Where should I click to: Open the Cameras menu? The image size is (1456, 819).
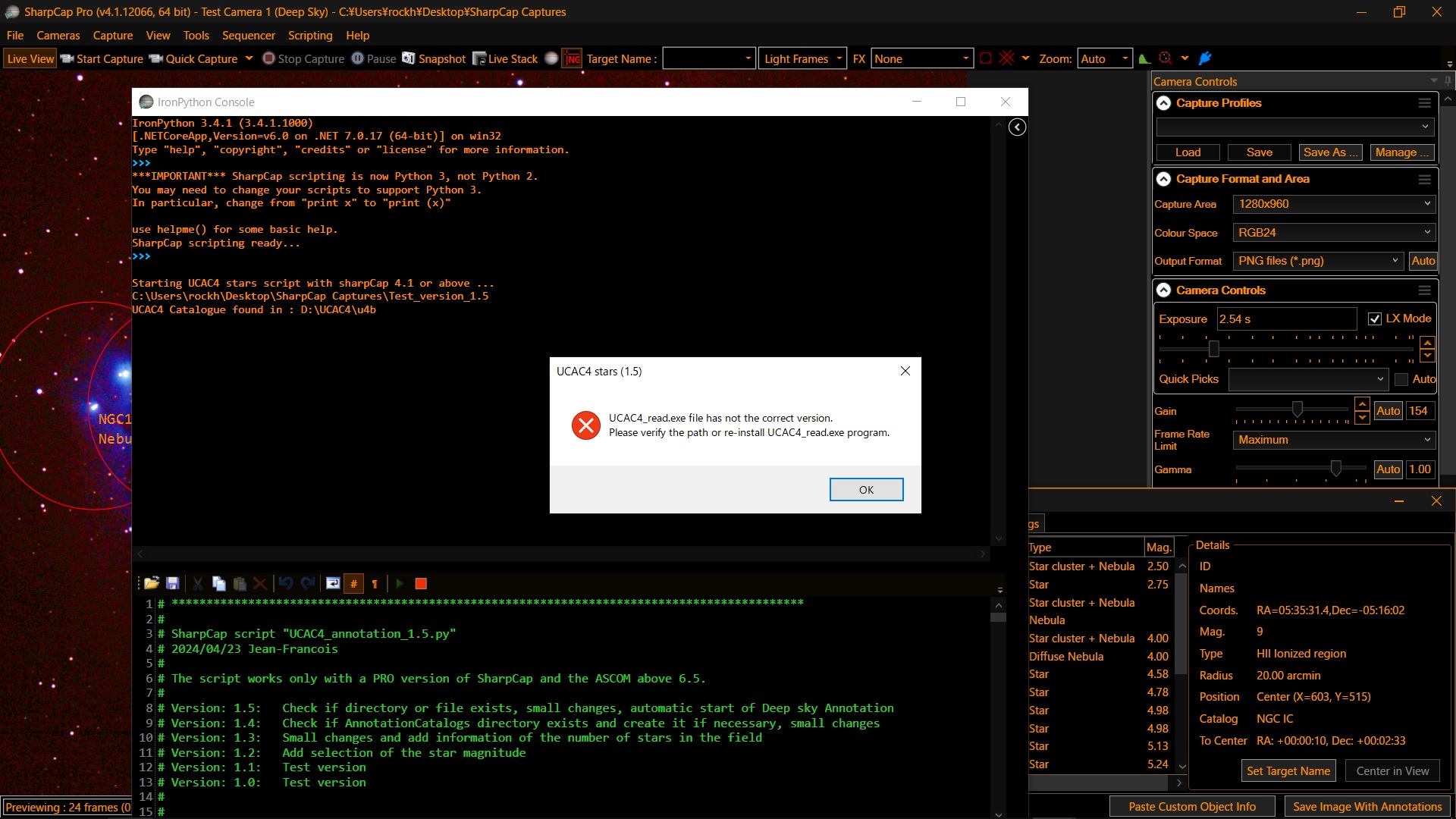[x=57, y=35]
